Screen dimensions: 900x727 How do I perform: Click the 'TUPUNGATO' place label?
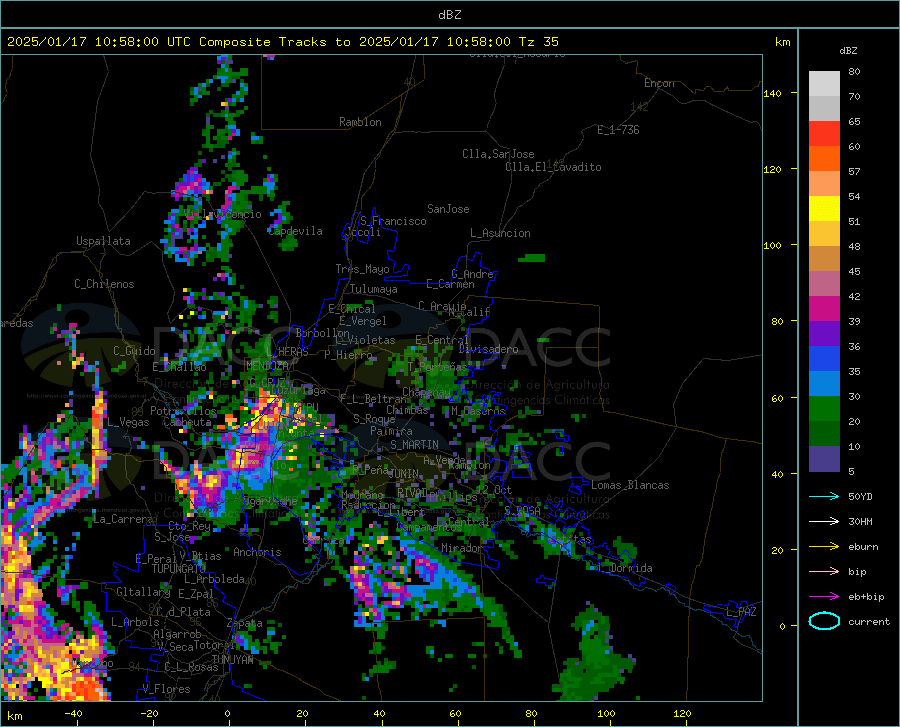(x=179, y=569)
